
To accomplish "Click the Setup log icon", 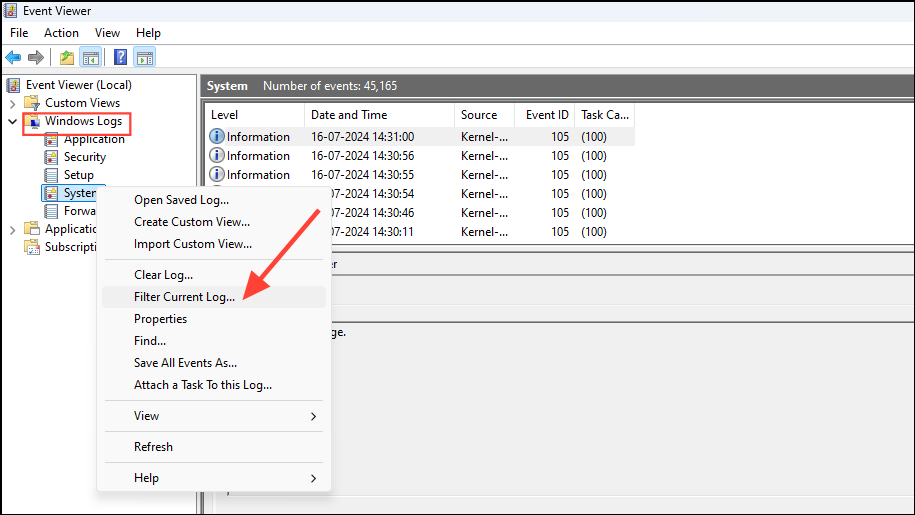I will click(51, 175).
